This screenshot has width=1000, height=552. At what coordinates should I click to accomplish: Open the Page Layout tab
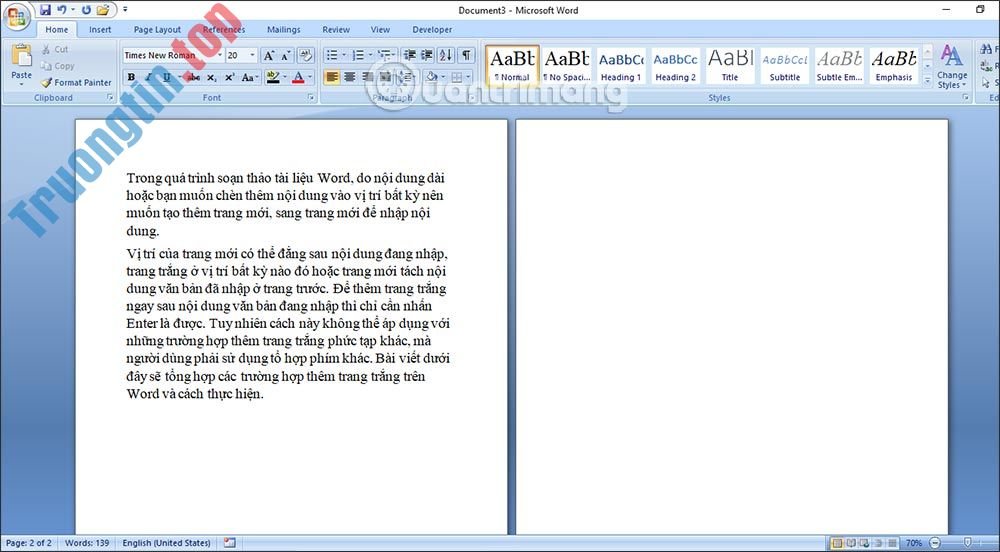[x=157, y=30]
